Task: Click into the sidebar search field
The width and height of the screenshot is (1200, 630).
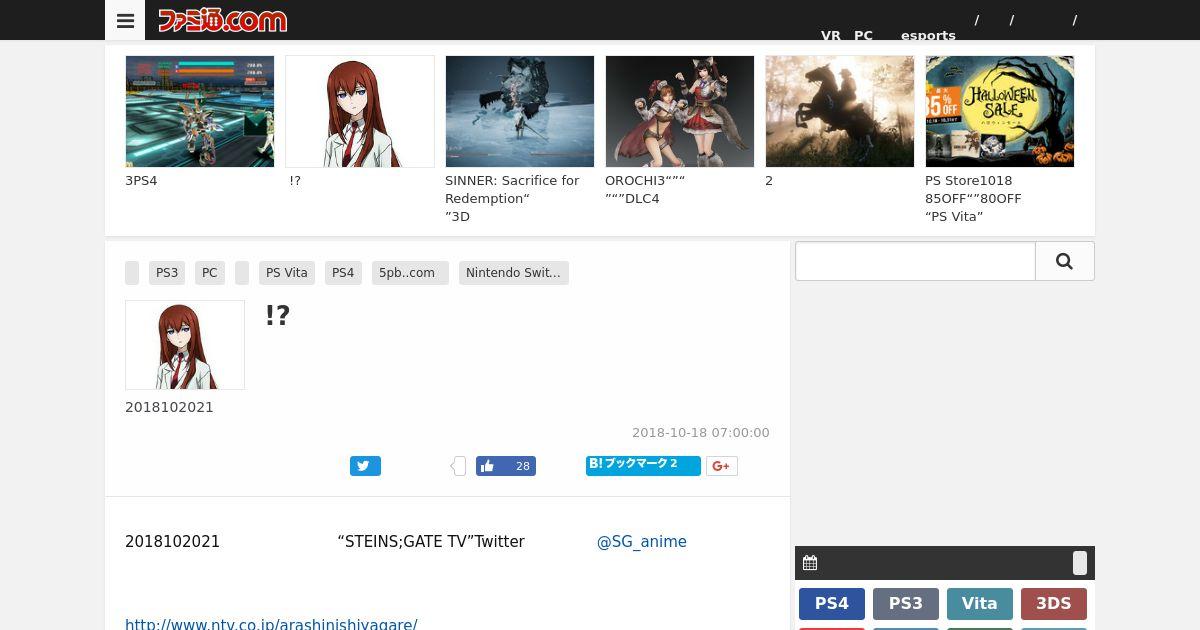Action: point(915,261)
